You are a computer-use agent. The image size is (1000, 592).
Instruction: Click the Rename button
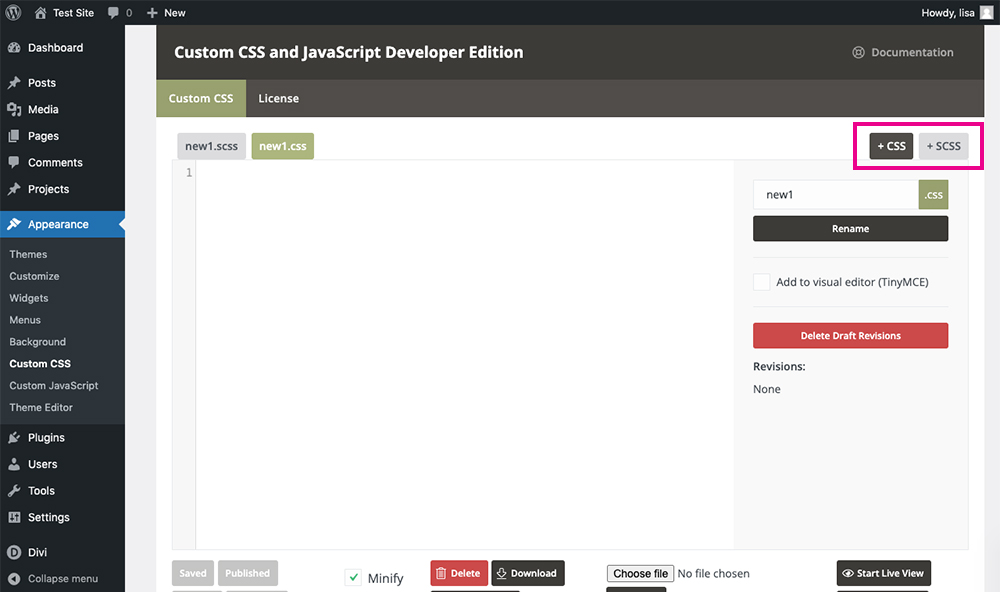(x=850, y=228)
